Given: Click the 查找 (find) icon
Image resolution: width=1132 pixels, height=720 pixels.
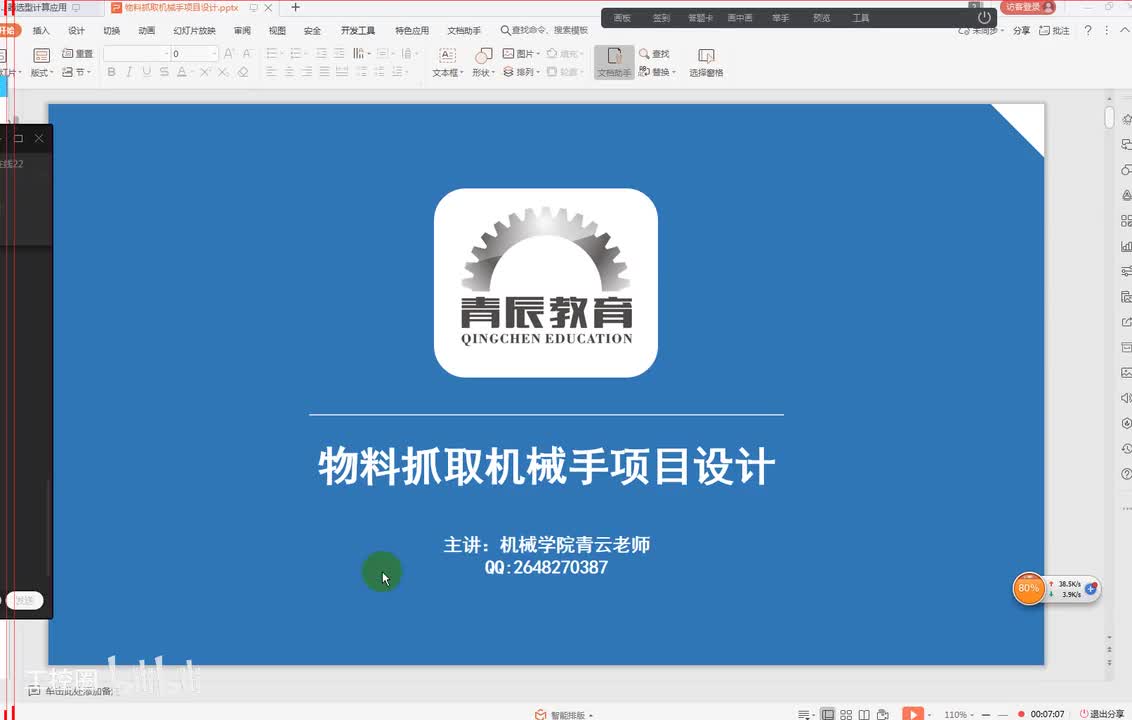Looking at the screenshot, I should pos(654,53).
